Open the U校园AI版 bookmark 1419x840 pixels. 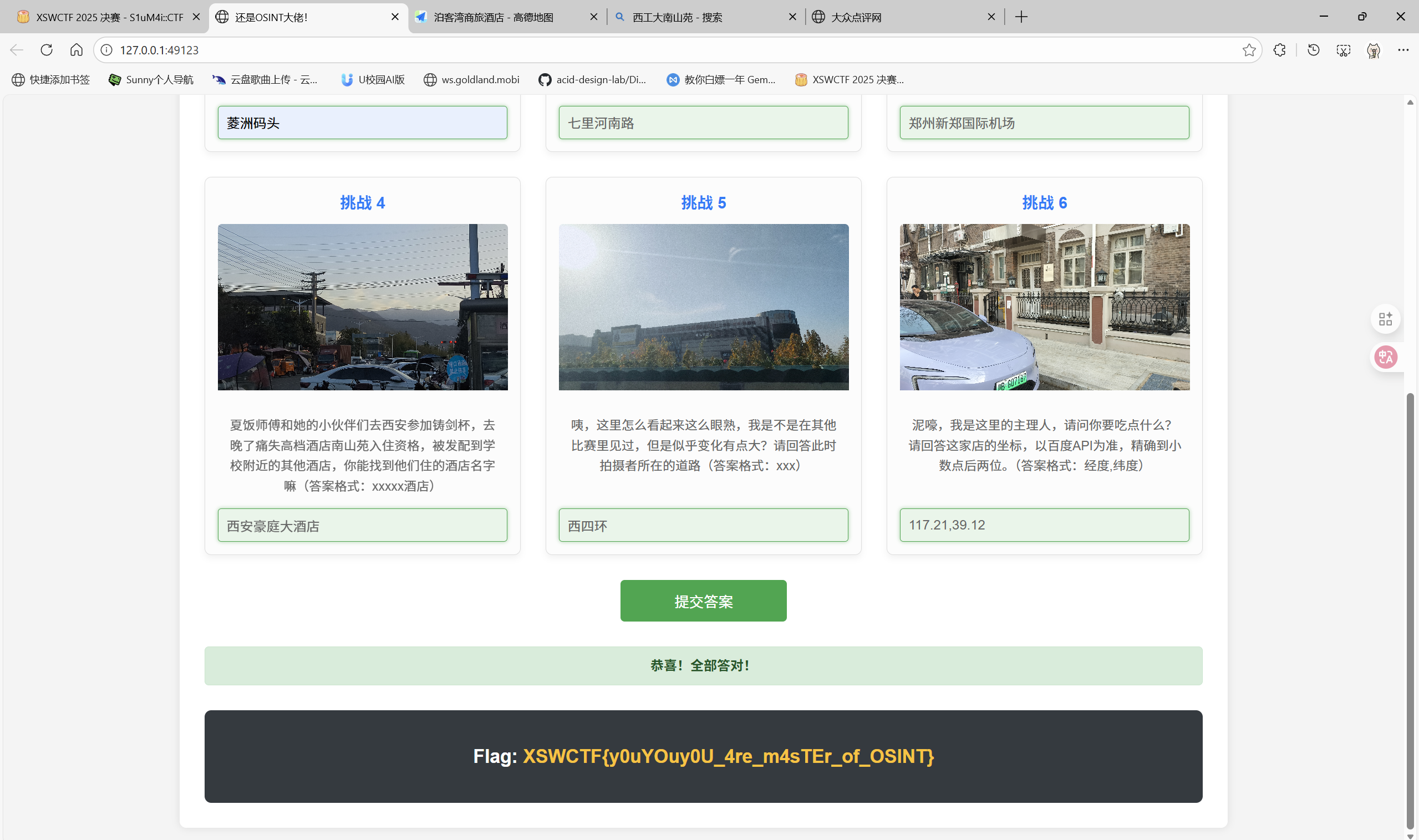(x=373, y=79)
